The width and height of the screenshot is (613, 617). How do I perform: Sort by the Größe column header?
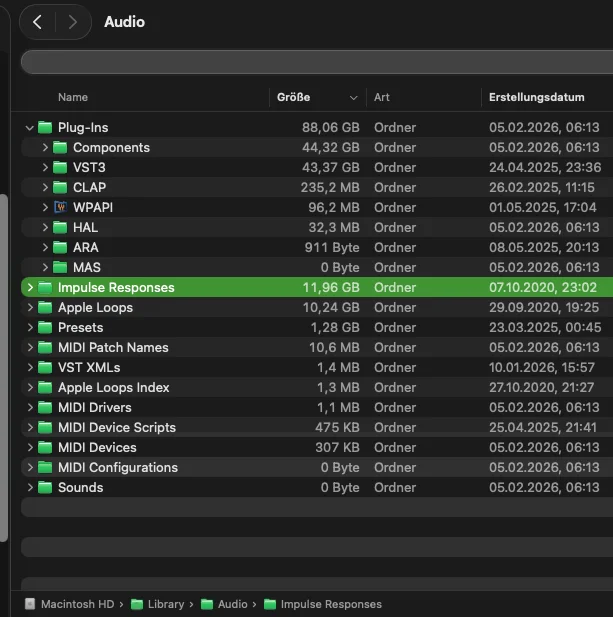[293, 97]
